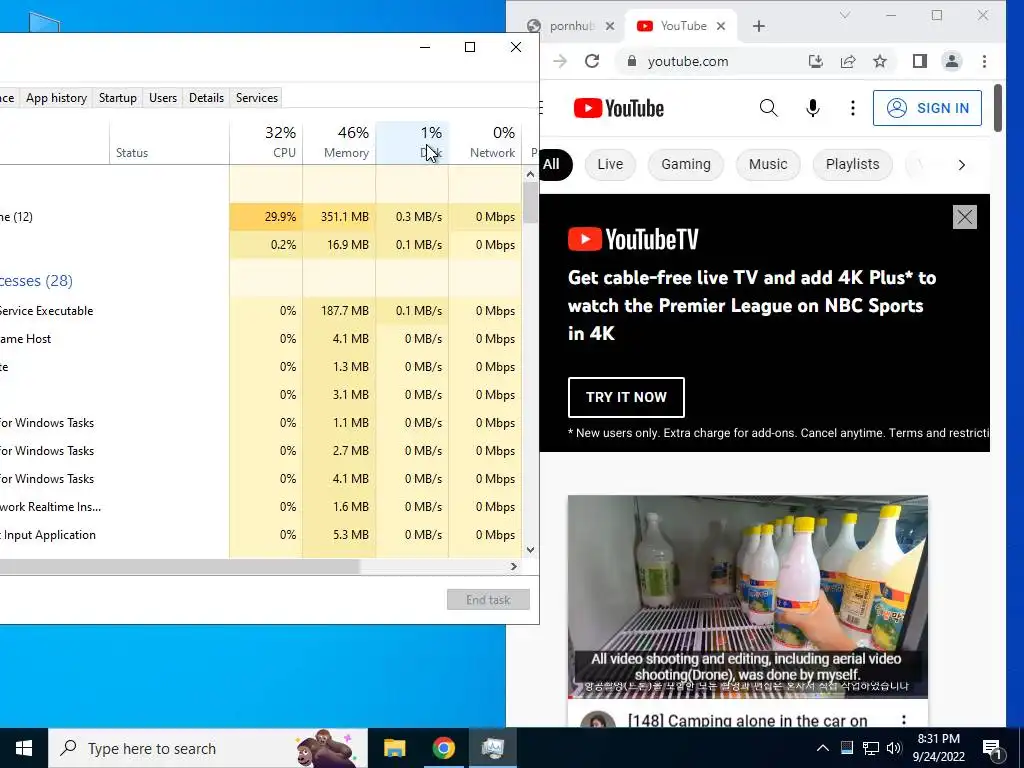Image resolution: width=1024 pixels, height=768 pixels.
Task: Select the Playlists filter chip
Action: [x=852, y=165]
